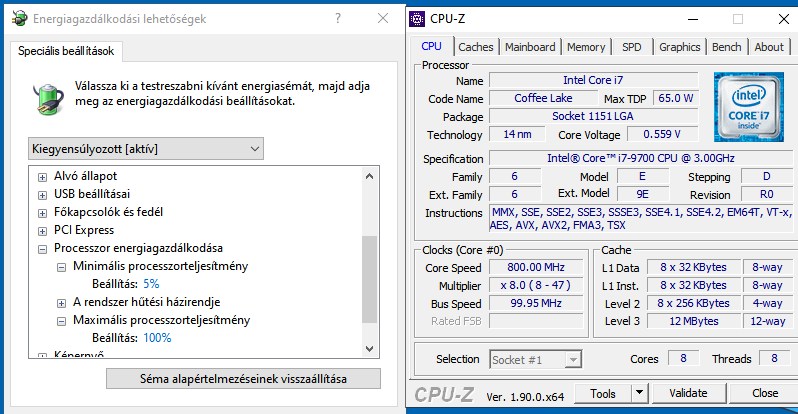Click the Code Name Coffee Lake field
This screenshot has width=798, height=414.
pyautogui.click(x=543, y=98)
